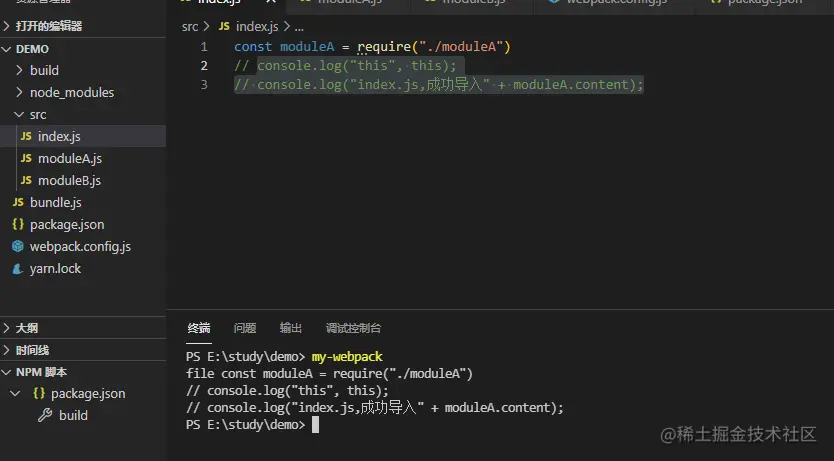Click the yarn icon beside yarn.lock
This screenshot has width=834, height=461.
pos(18,269)
